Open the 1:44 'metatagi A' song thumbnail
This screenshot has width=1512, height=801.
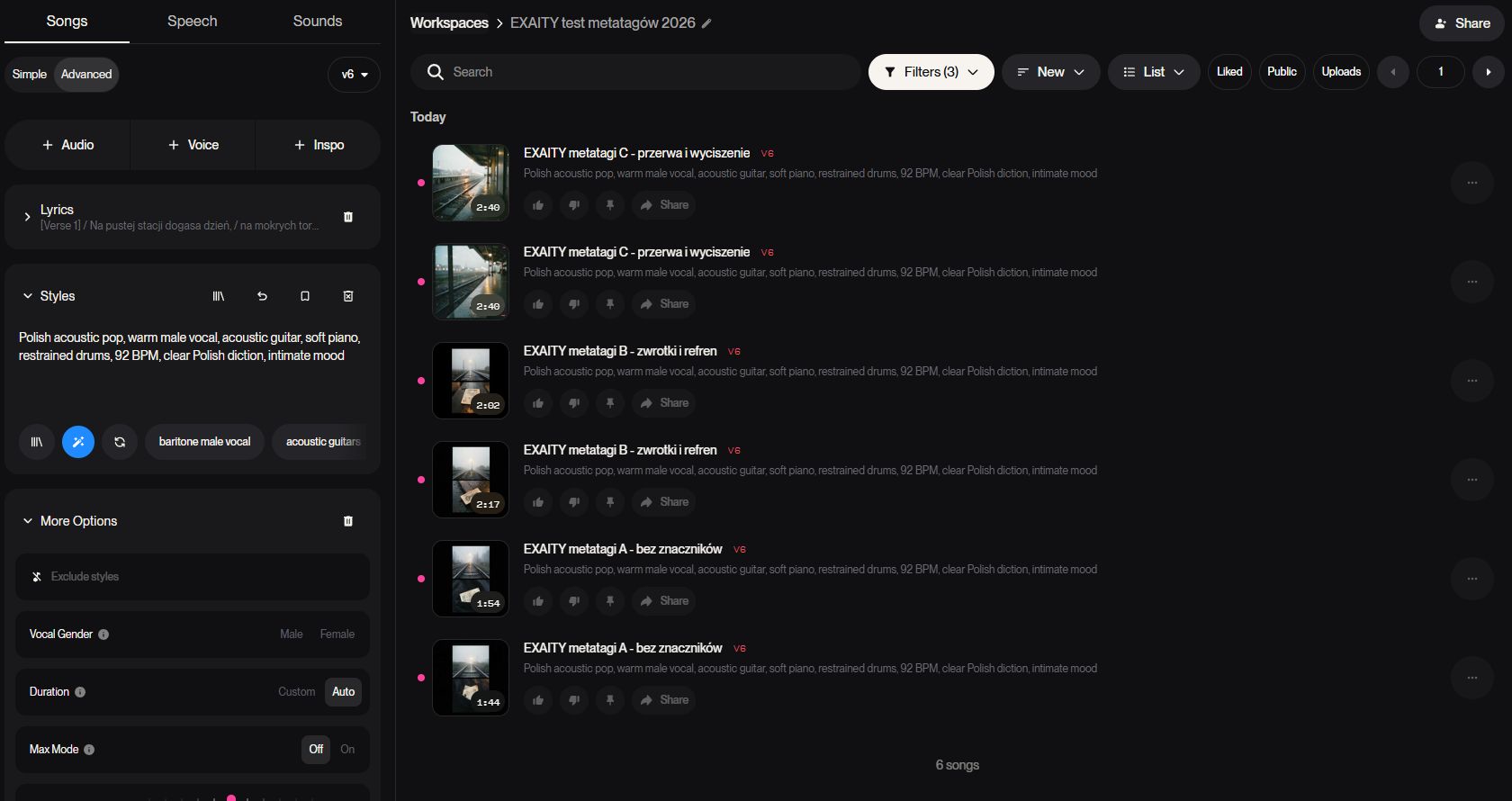coord(471,678)
